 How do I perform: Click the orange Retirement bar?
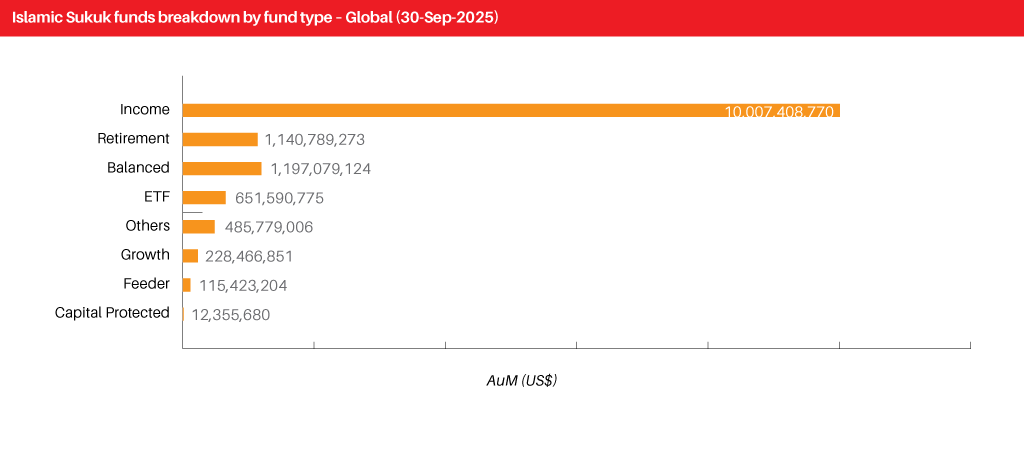[x=220, y=139]
